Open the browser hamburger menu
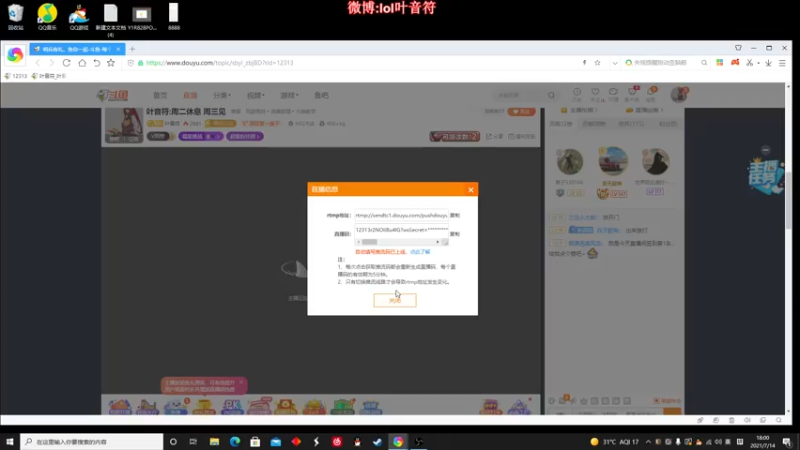 pos(782,63)
